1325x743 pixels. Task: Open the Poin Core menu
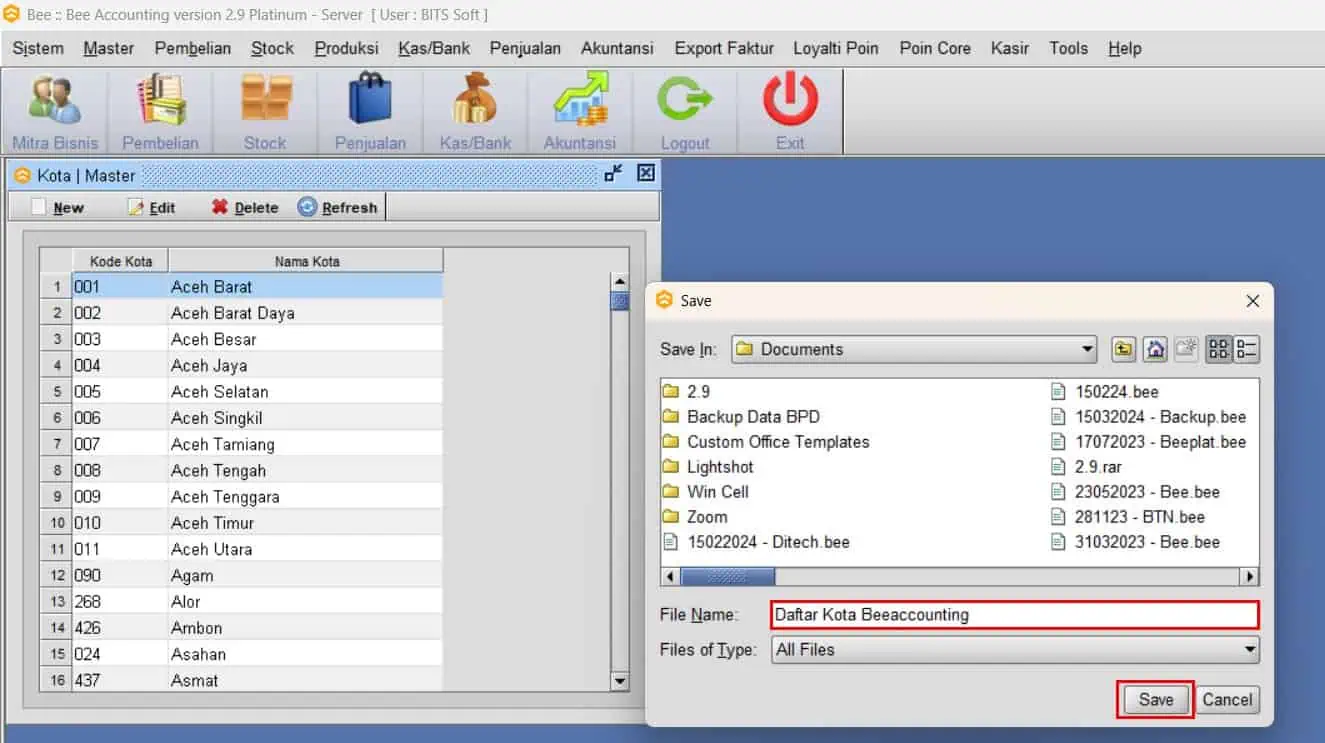pos(935,48)
